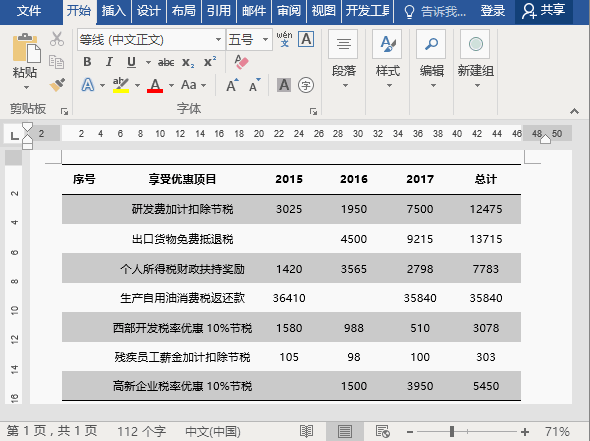This screenshot has height=441, width=590.
Task: Expand underline style dropdown arrow
Action: click(x=148, y=62)
